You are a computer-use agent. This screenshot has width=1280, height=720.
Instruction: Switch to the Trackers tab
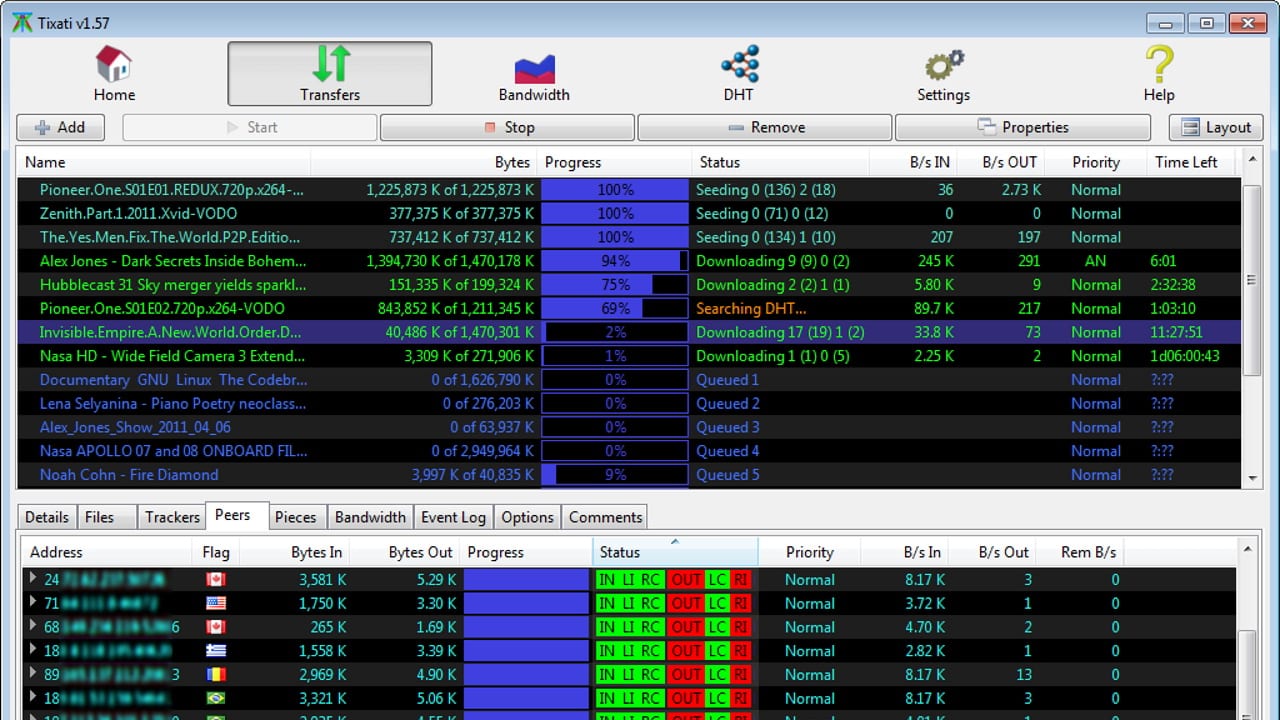pyautogui.click(x=172, y=517)
